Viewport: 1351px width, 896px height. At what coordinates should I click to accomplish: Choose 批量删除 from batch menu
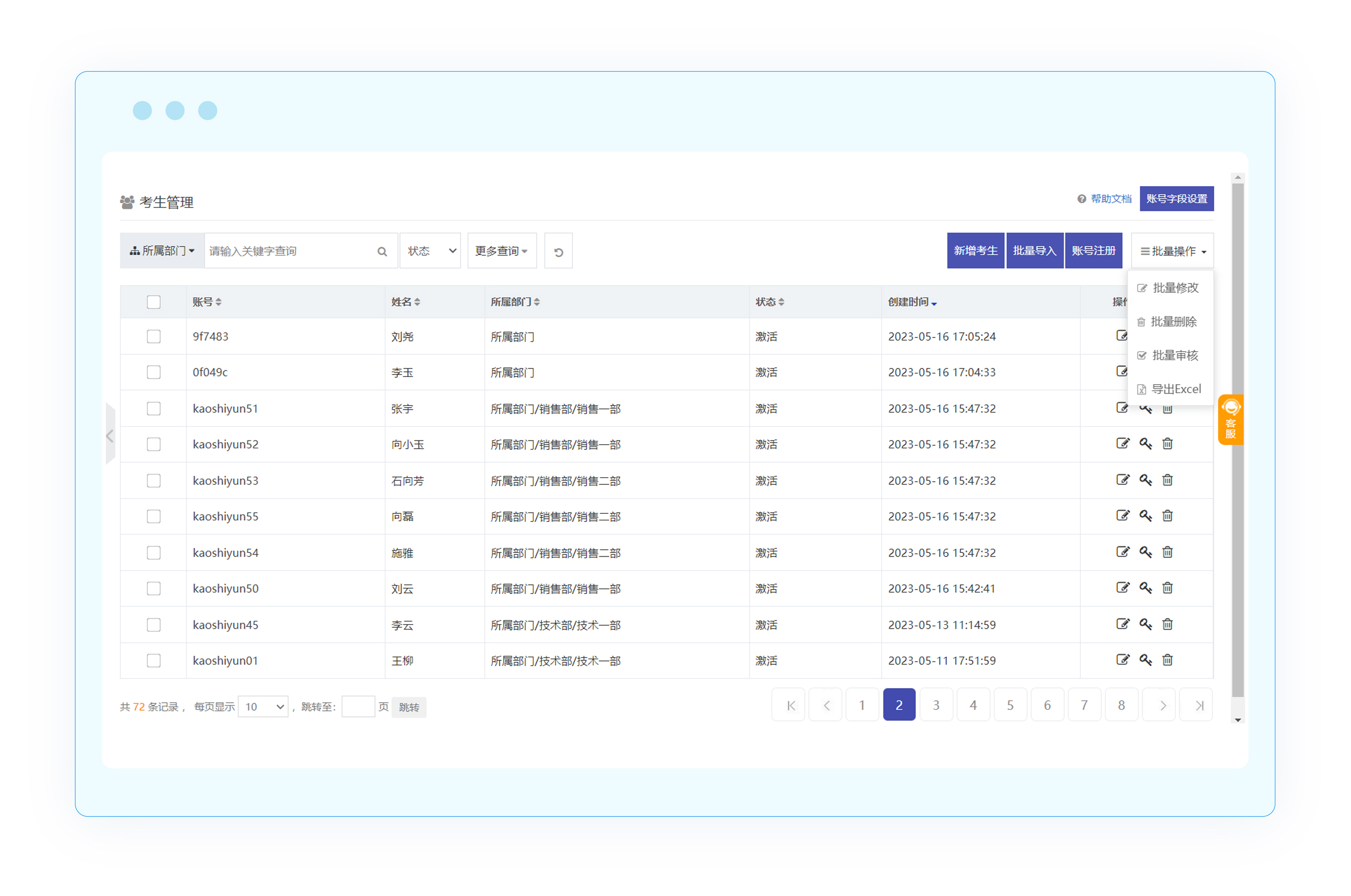click(1172, 322)
